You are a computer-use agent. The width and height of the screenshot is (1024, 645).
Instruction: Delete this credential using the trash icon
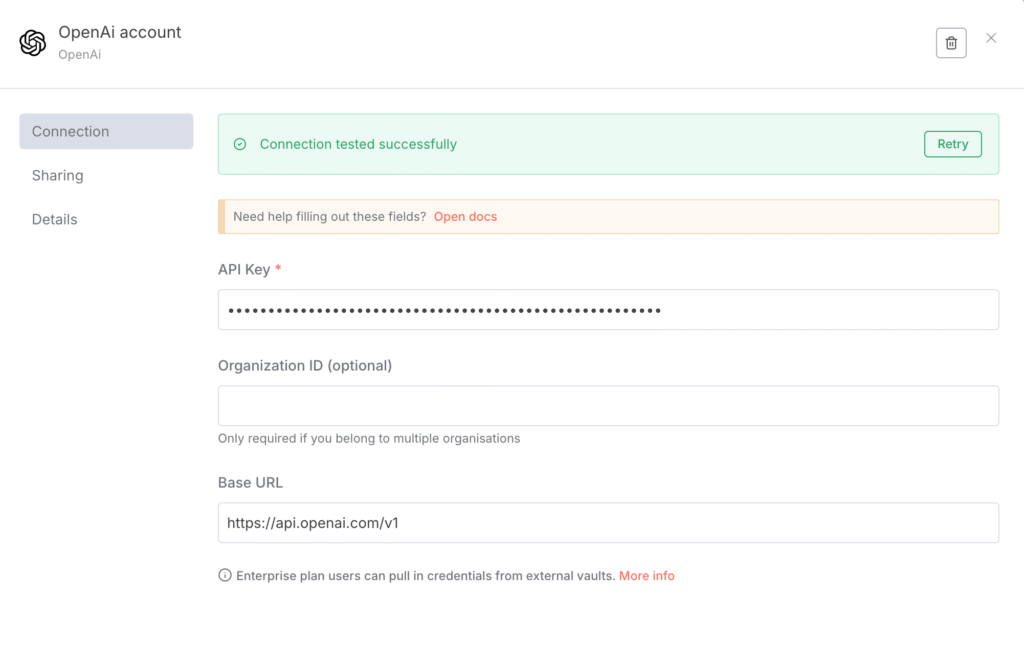[951, 43]
